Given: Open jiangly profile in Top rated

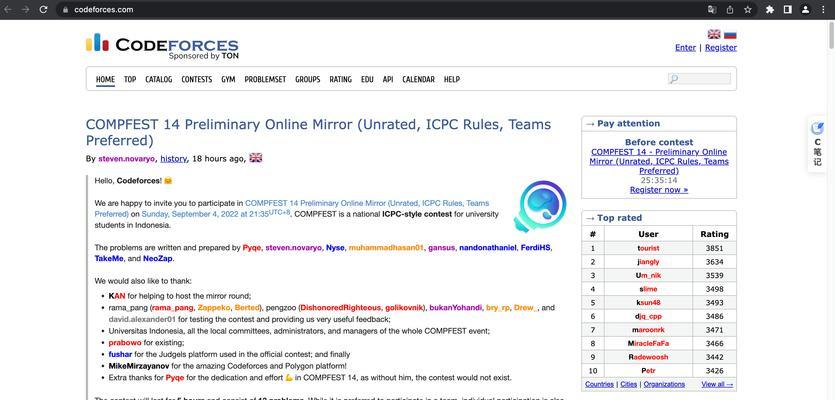Looking at the screenshot, I should [648, 262].
